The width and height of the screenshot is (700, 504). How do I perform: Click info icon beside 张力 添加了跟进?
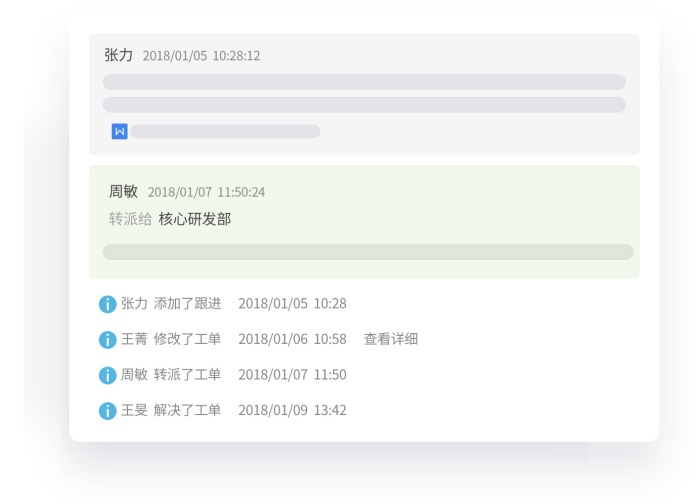(108, 304)
